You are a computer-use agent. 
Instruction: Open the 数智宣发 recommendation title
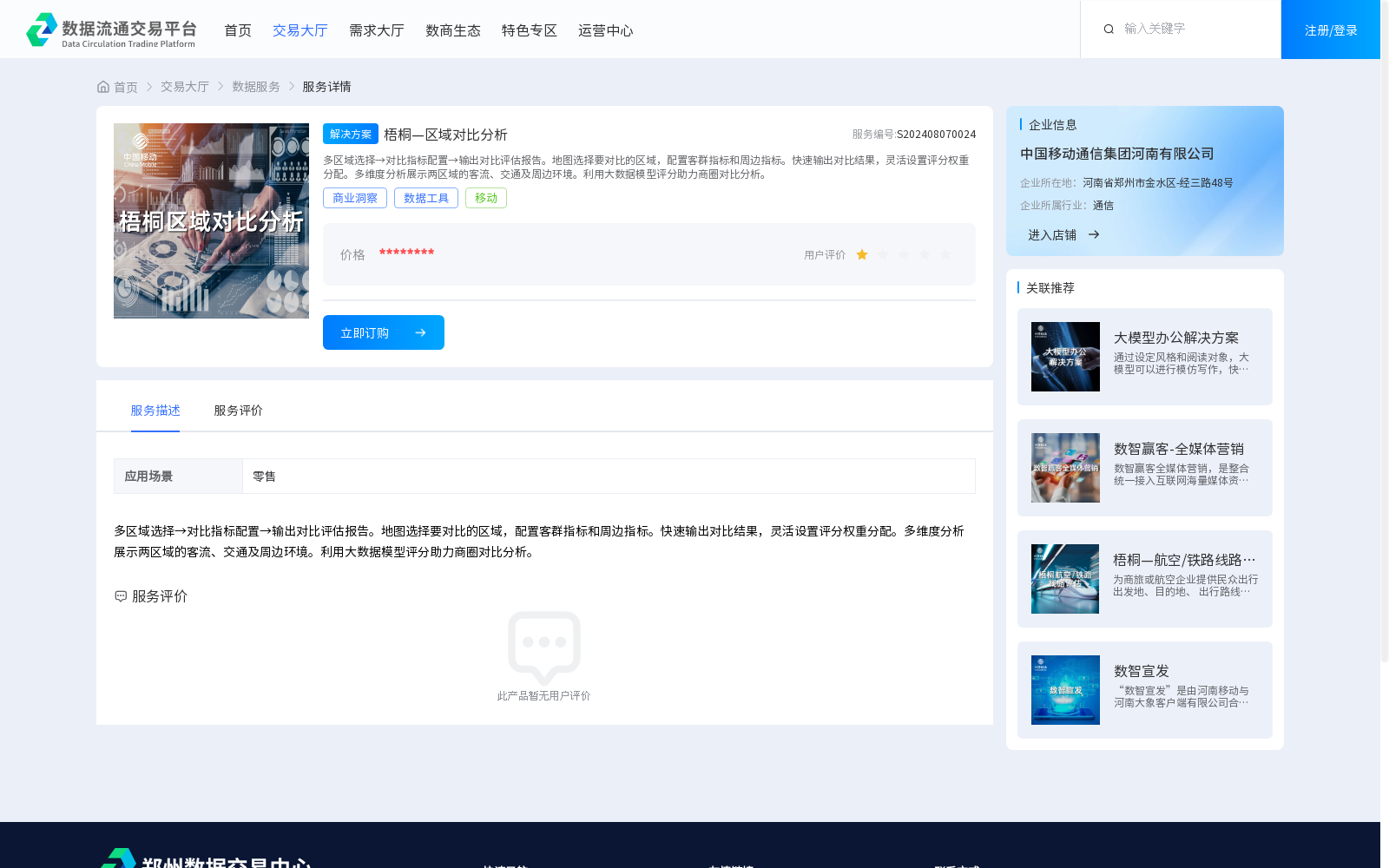(x=1142, y=671)
